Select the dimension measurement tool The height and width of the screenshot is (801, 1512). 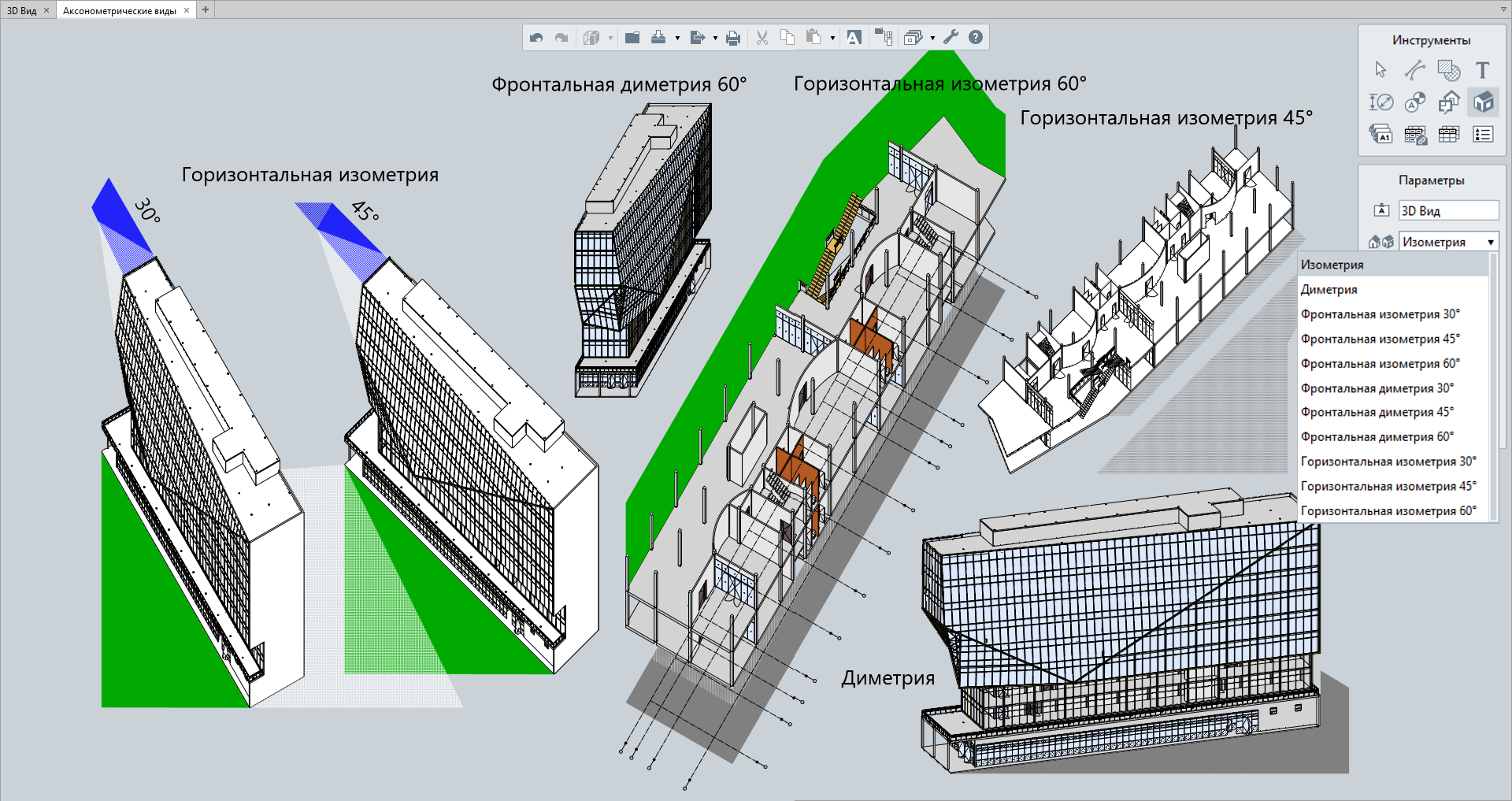point(1380,102)
